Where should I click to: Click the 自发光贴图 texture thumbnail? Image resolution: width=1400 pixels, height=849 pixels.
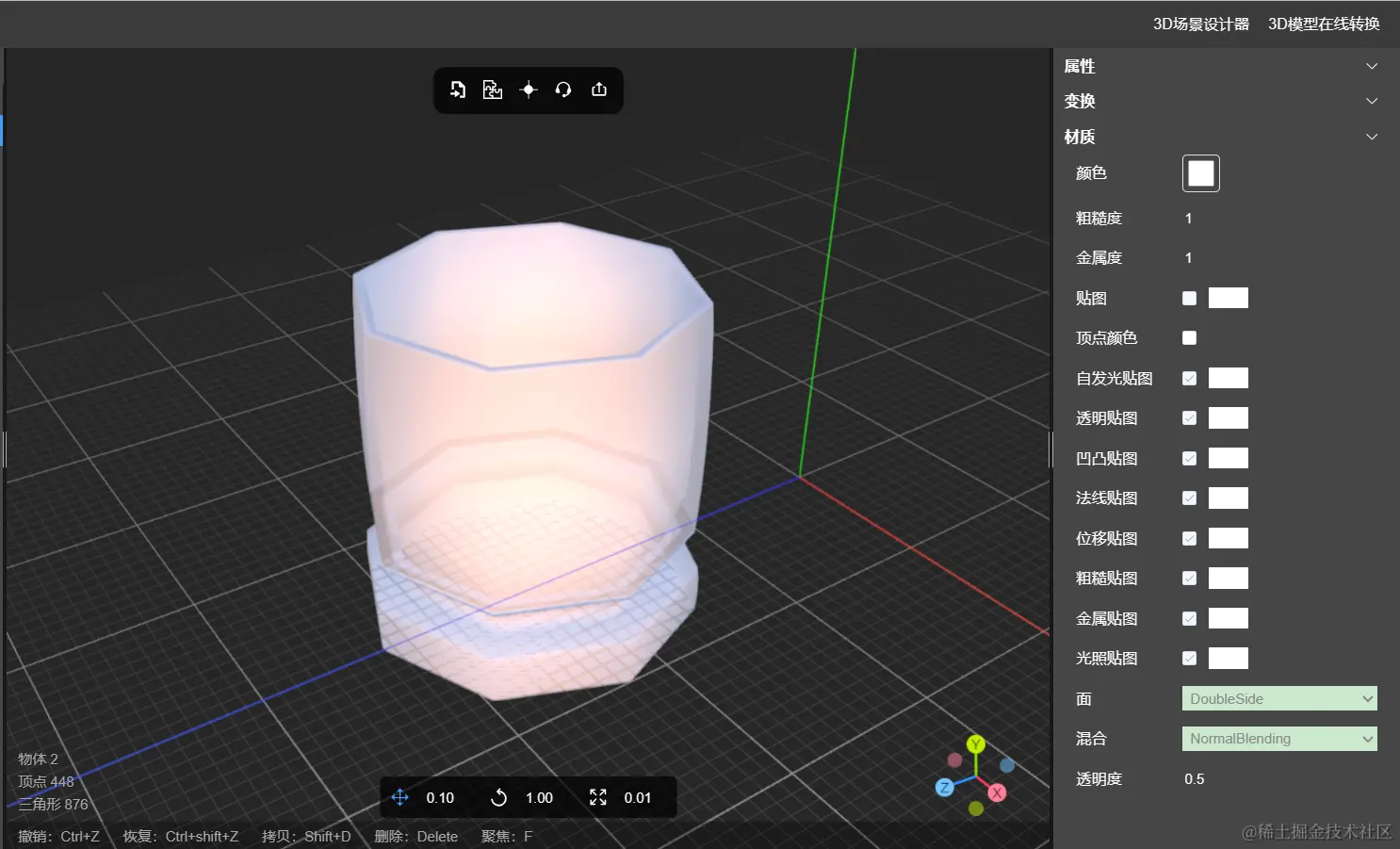pos(1229,378)
